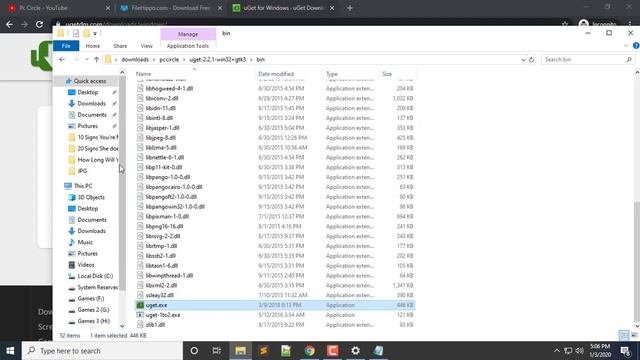
Task: Go up one folder level
Action: [x=96, y=60]
